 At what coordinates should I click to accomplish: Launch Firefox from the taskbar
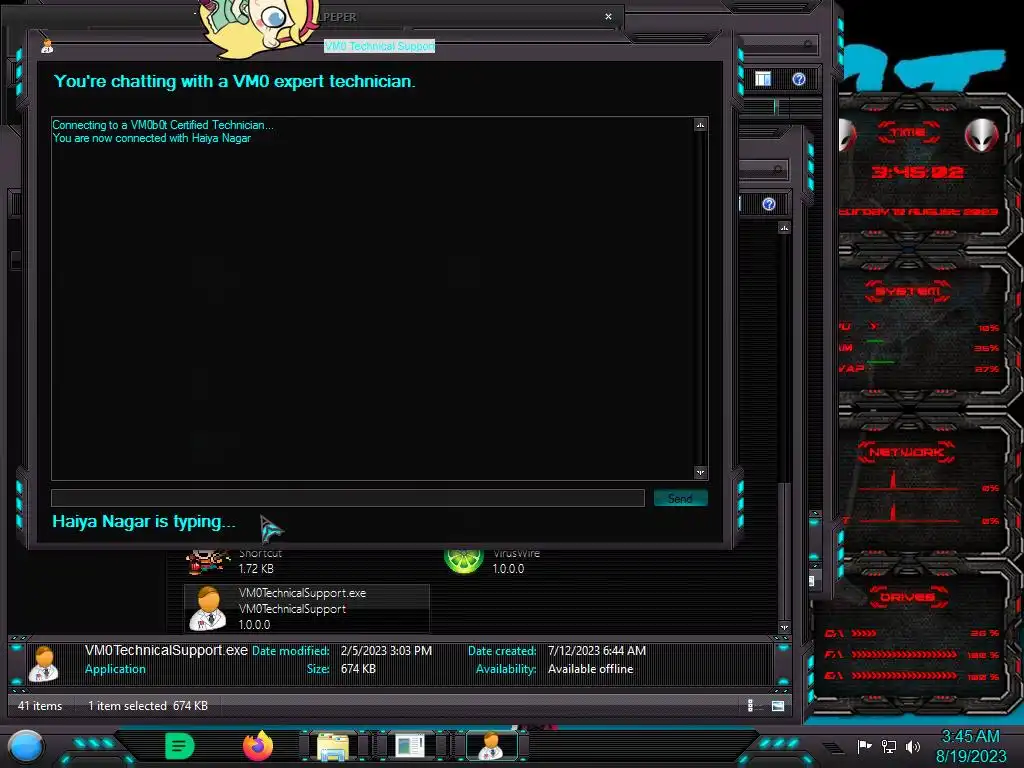pos(257,746)
